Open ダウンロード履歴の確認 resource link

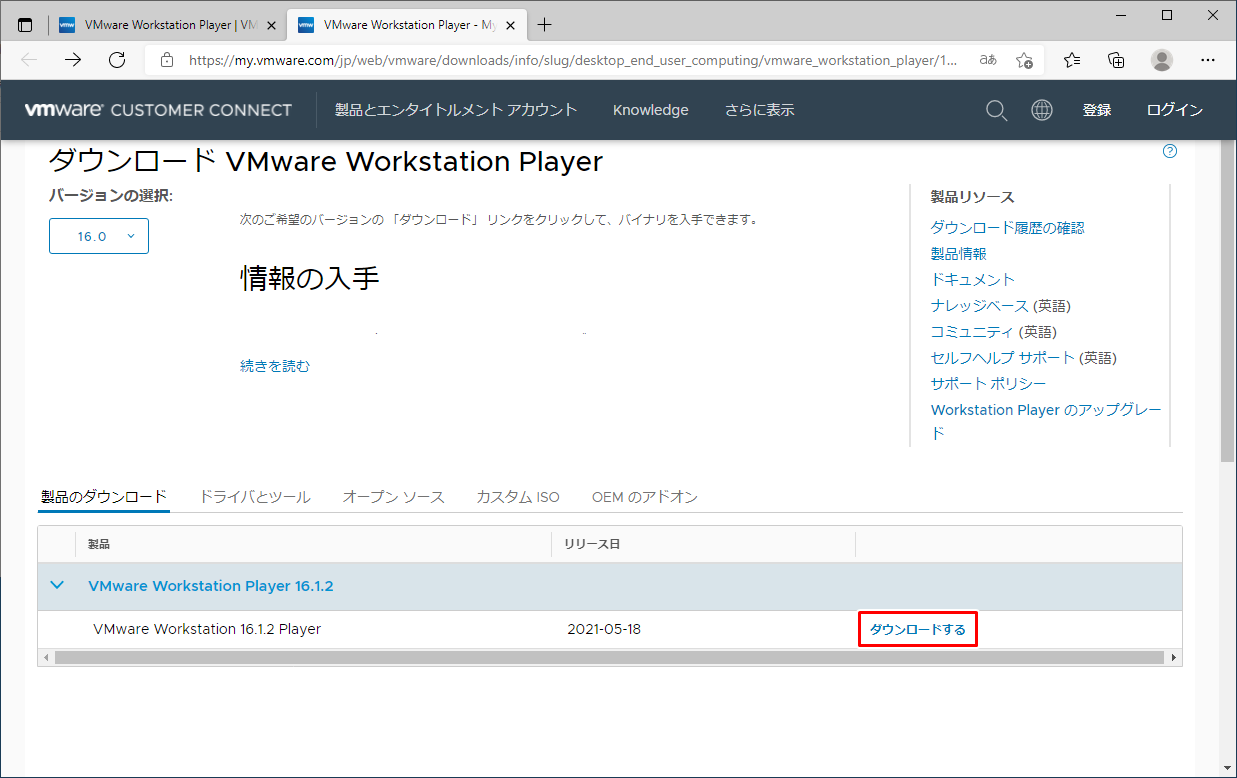(x=1007, y=228)
